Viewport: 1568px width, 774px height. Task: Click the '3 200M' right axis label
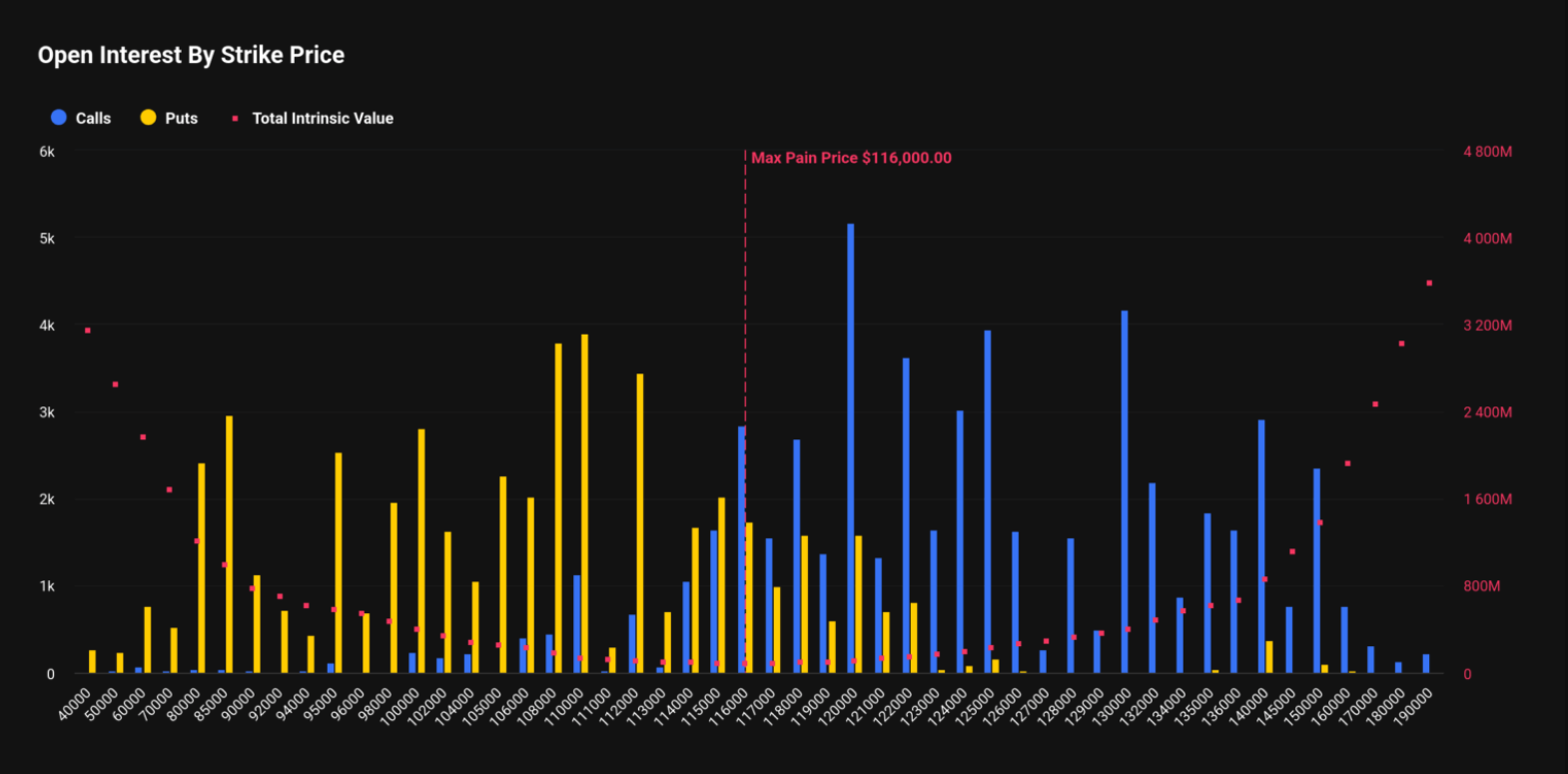1488,326
